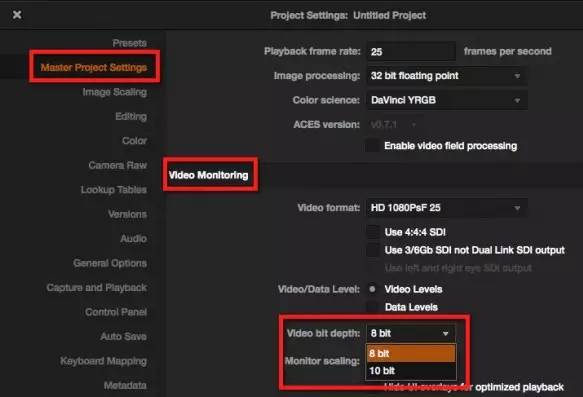Select the Video Levels radio button
The width and height of the screenshot is (583, 397).
coord(372,289)
